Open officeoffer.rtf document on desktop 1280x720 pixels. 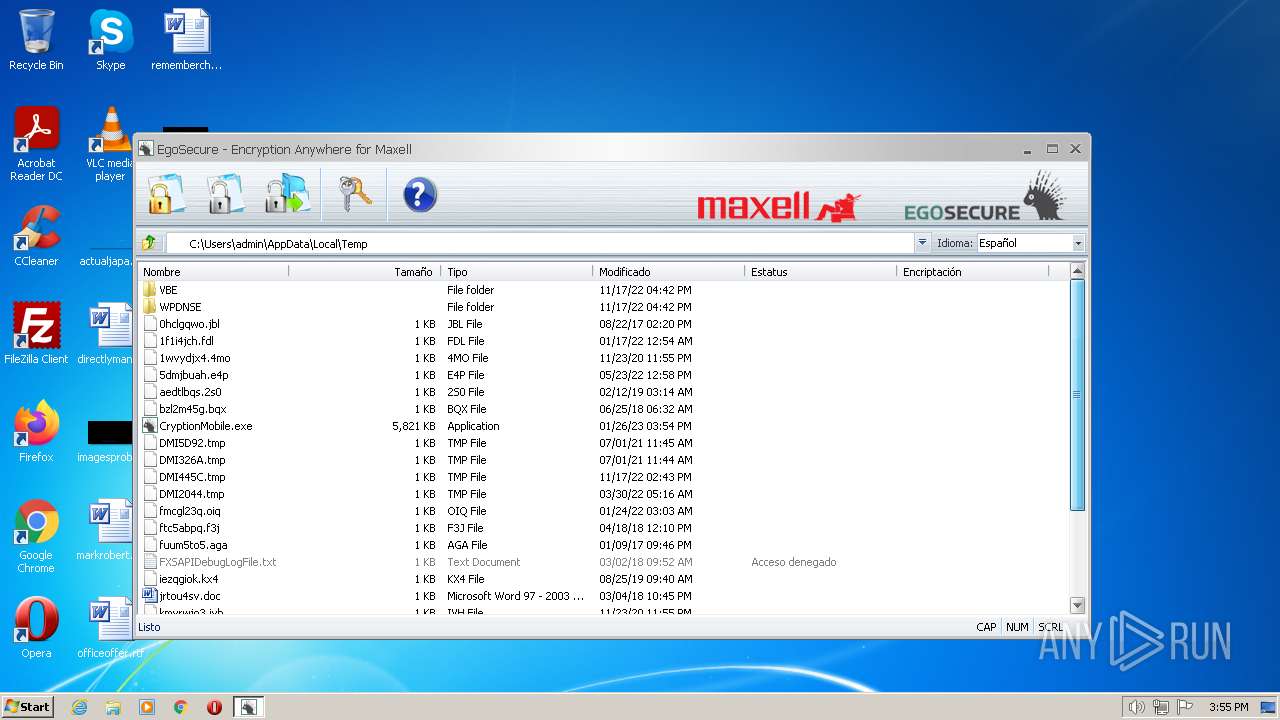pyautogui.click(x=110, y=628)
